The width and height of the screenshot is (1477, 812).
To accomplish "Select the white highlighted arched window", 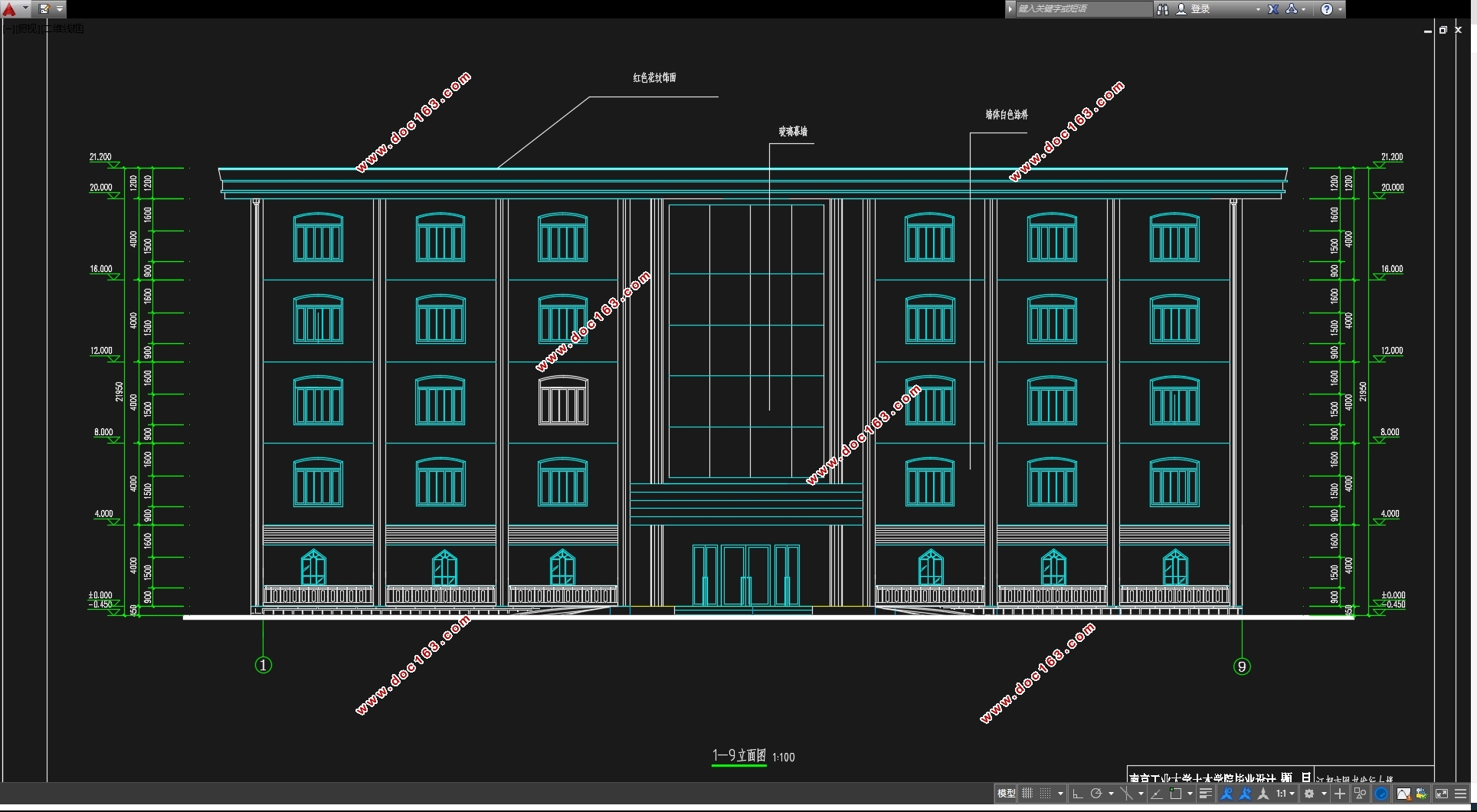I will click(563, 400).
